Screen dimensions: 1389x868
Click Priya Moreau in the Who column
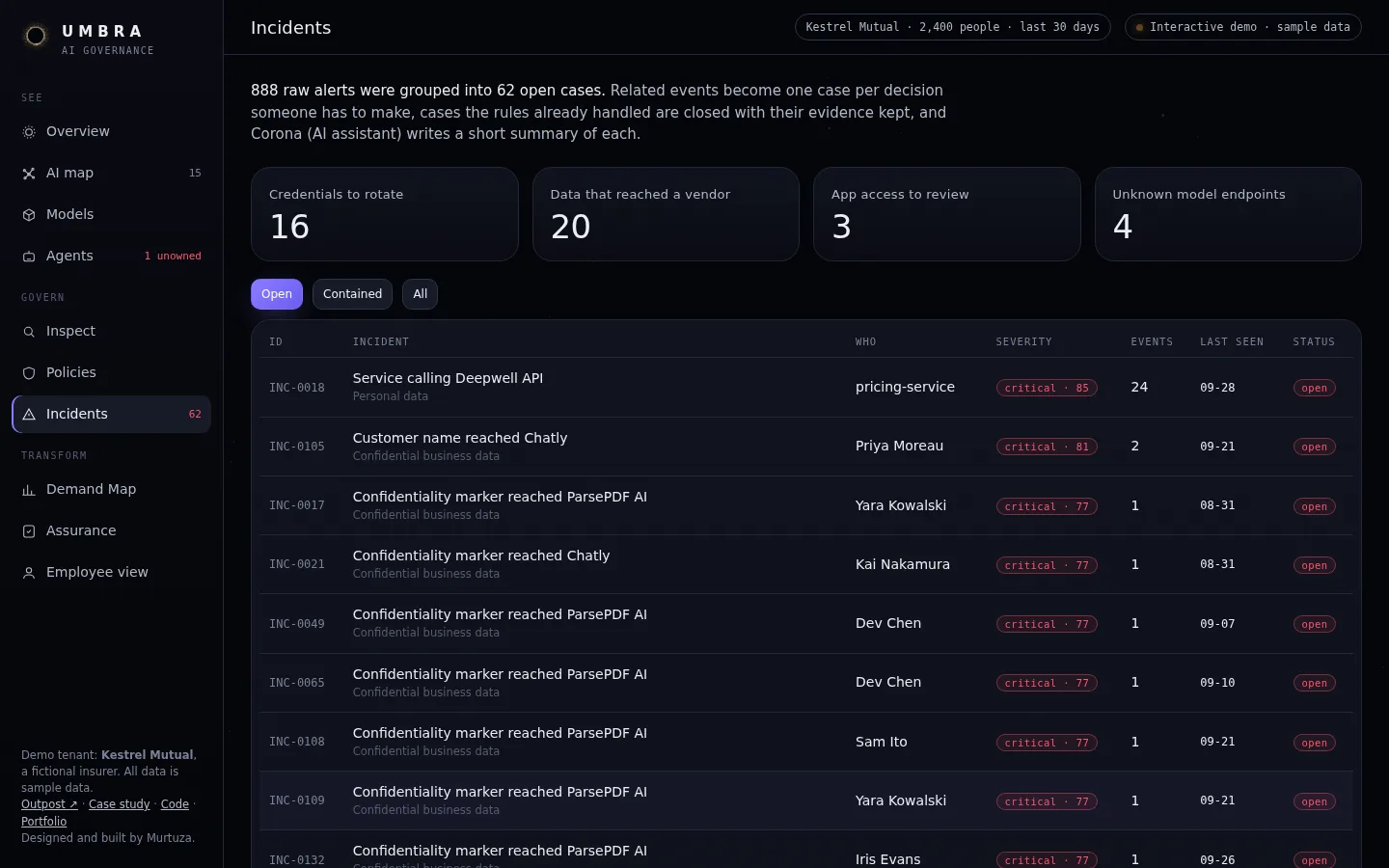click(899, 446)
